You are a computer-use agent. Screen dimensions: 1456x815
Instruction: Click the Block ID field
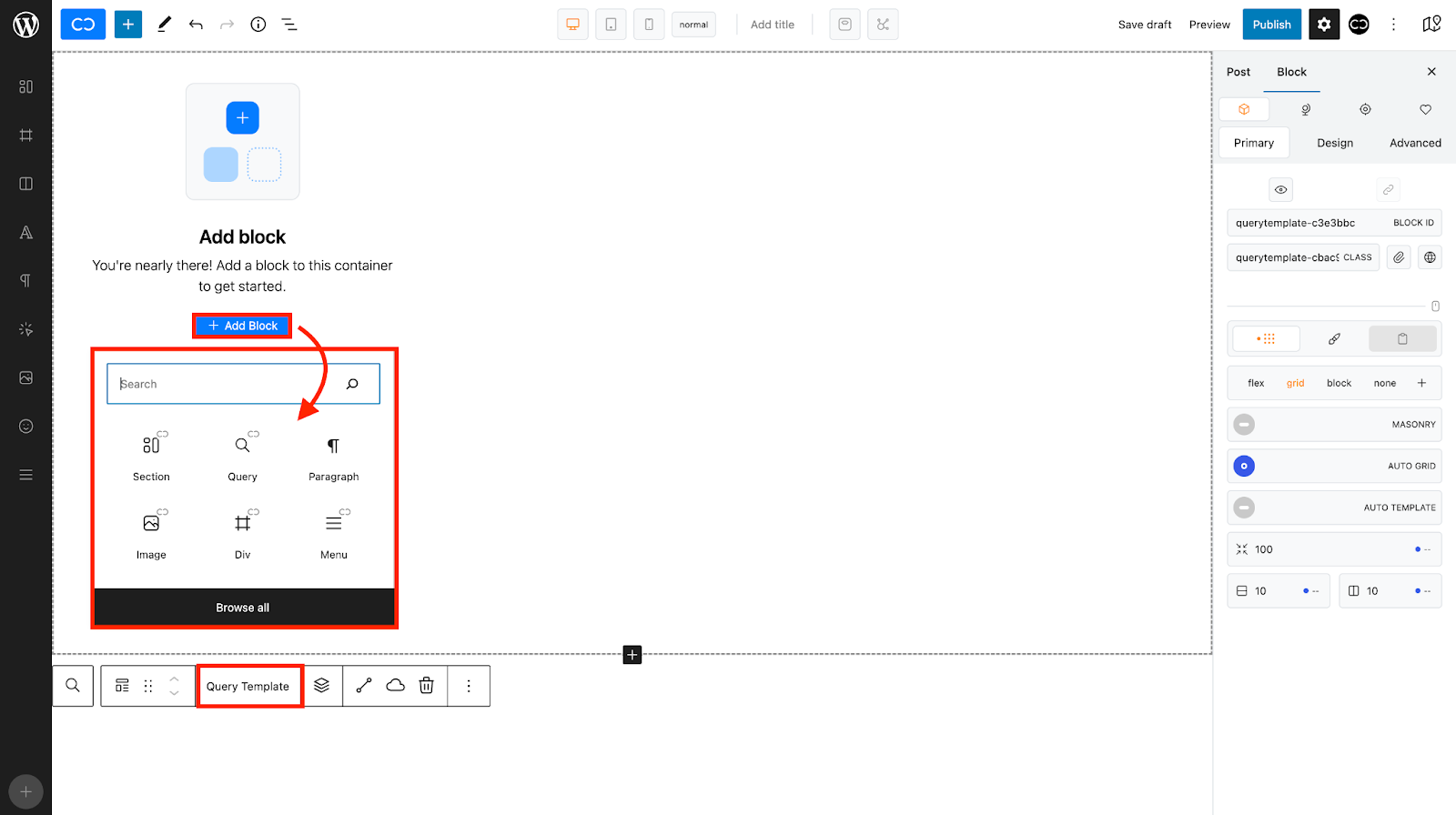[x=1334, y=223]
